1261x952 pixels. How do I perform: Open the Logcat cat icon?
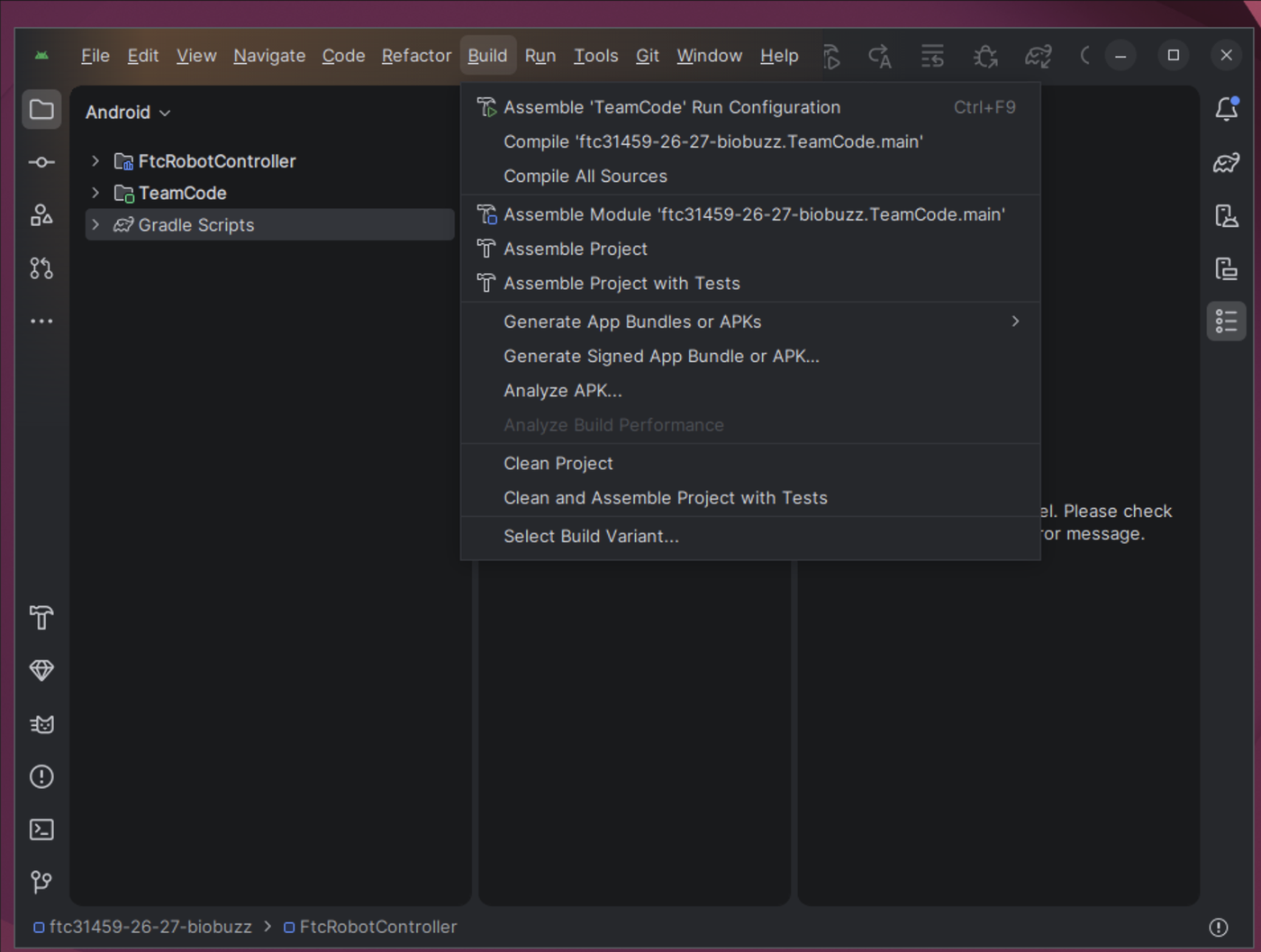tap(41, 724)
